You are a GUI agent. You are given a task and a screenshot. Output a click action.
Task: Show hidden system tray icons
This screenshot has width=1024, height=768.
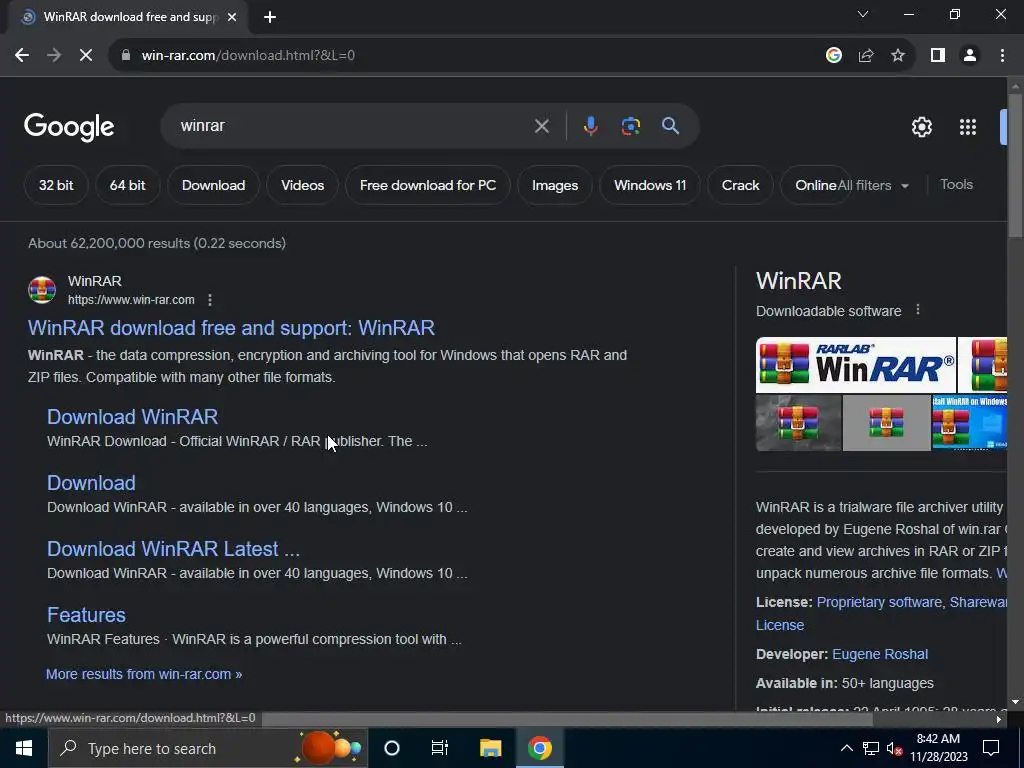[846, 748]
